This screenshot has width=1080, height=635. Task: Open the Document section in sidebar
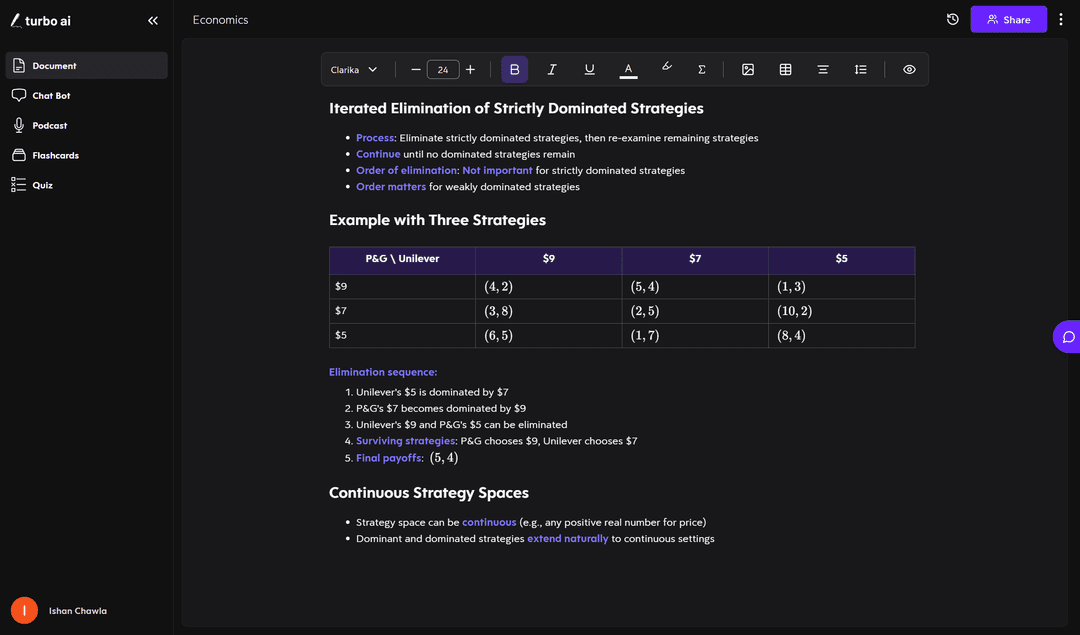[87, 65]
